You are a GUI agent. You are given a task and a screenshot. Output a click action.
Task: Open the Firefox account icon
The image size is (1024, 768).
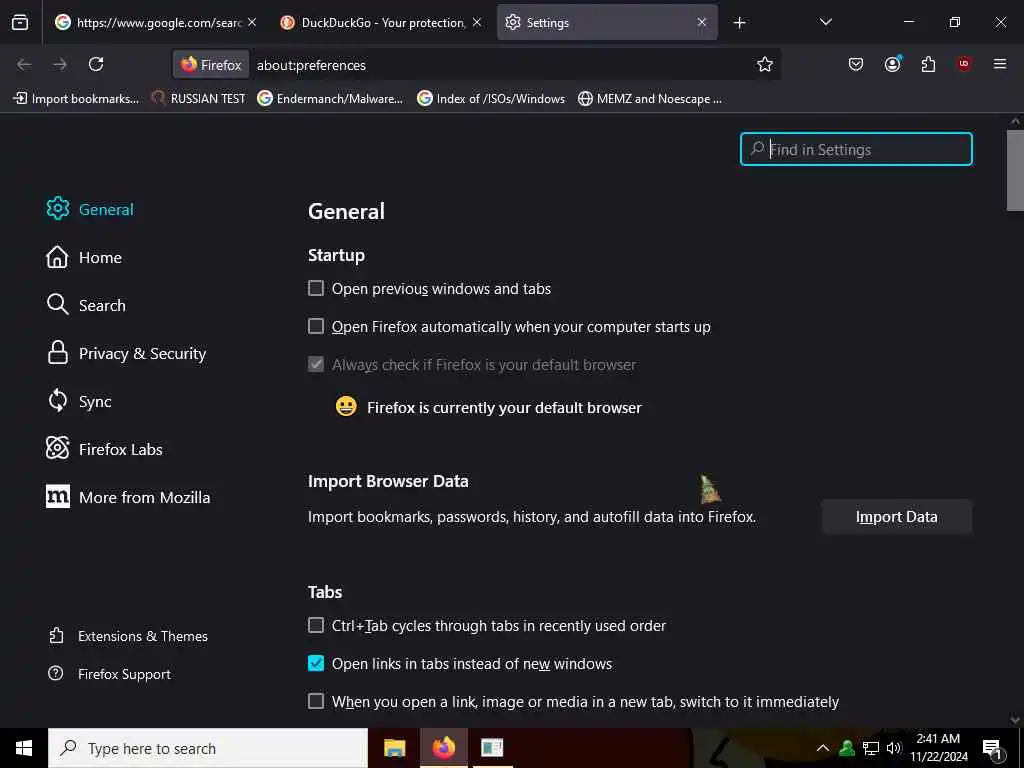(x=892, y=64)
